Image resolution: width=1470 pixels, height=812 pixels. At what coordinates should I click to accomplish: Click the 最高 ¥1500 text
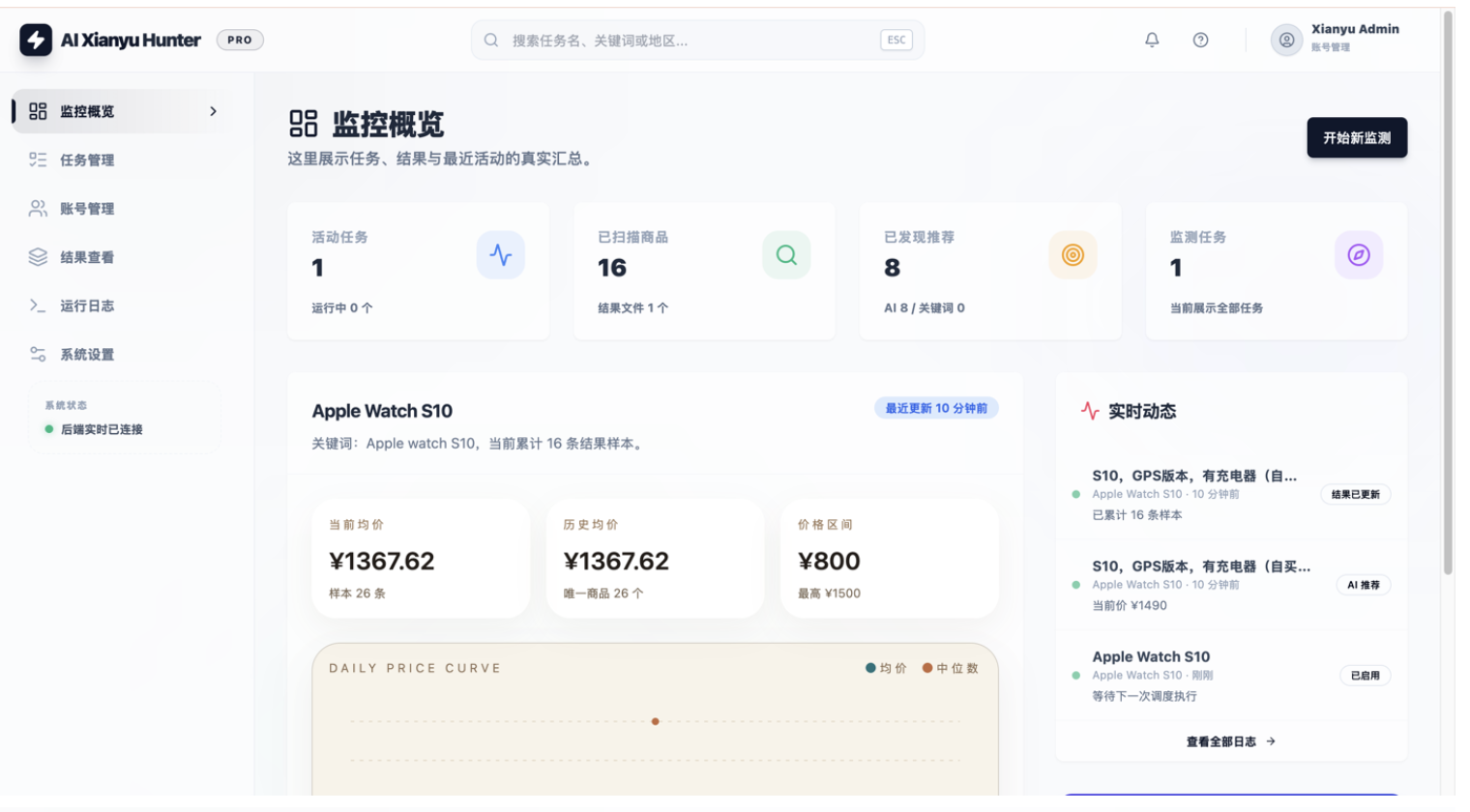(x=829, y=594)
